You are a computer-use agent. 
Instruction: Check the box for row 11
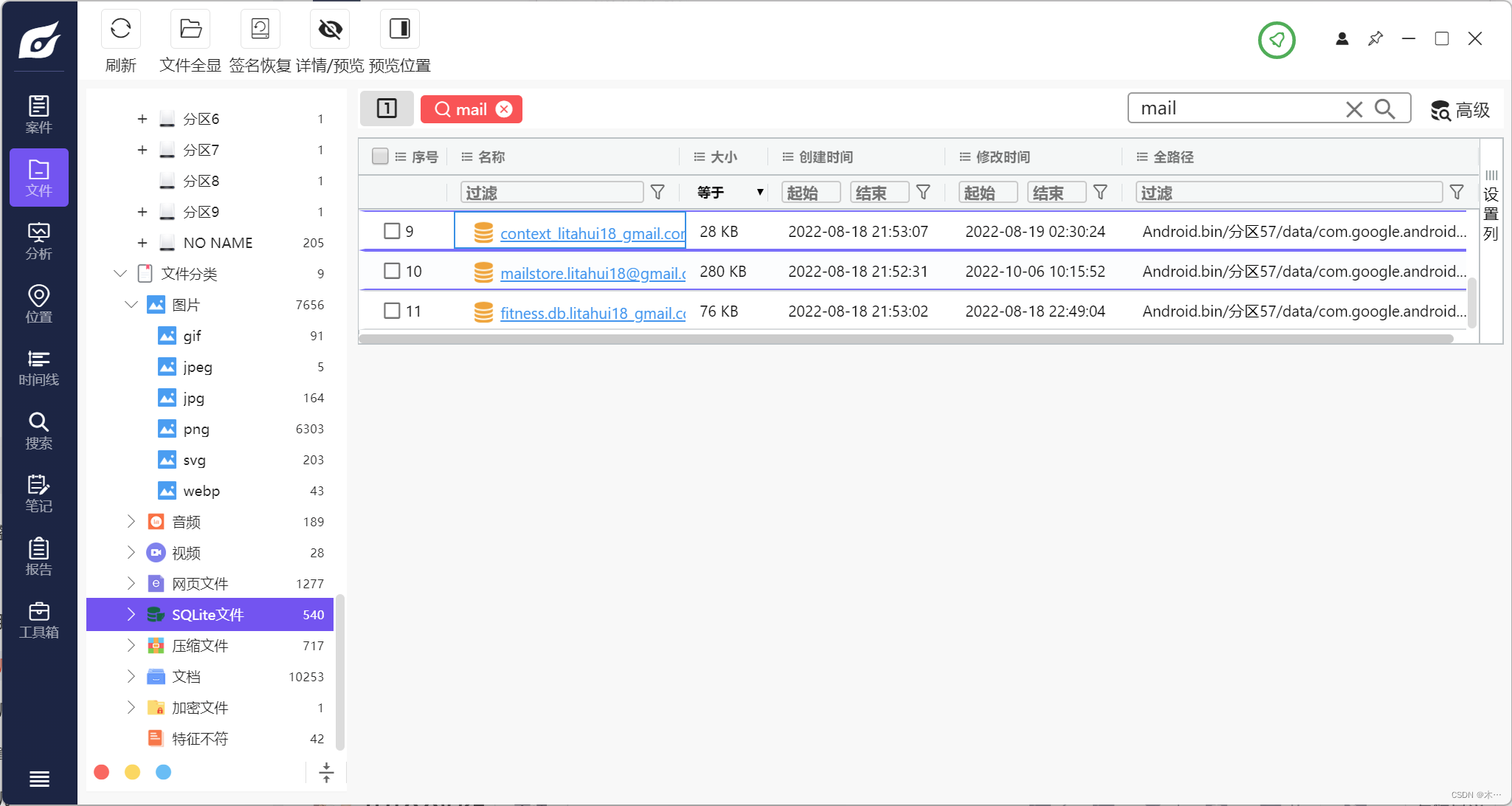(392, 311)
